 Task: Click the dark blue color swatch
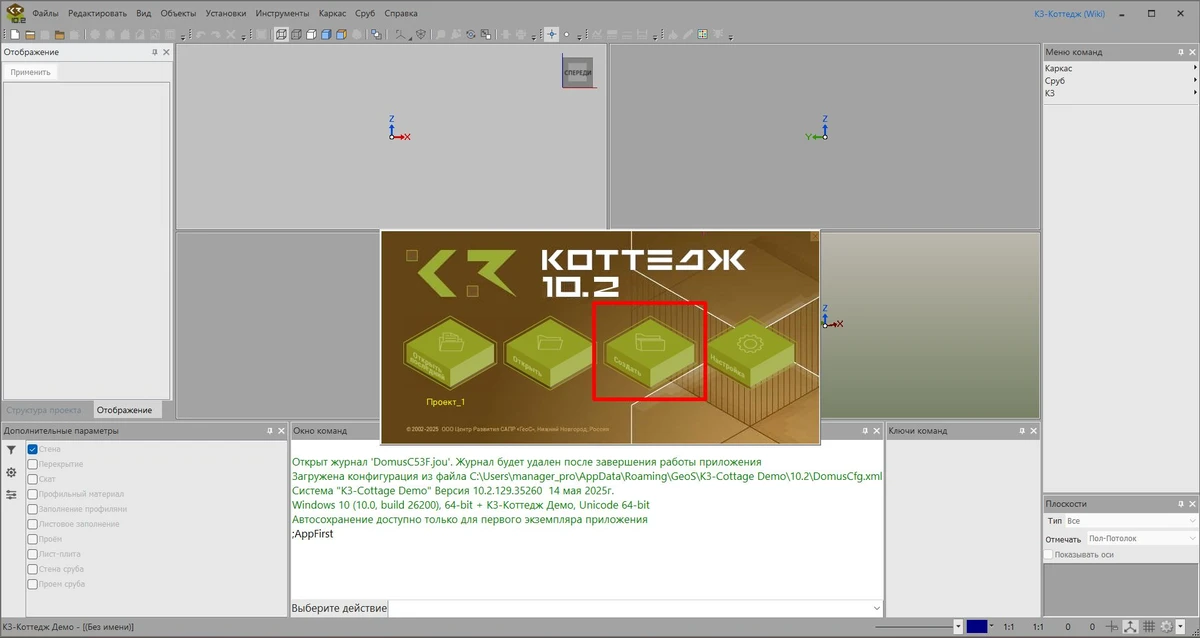(x=976, y=627)
